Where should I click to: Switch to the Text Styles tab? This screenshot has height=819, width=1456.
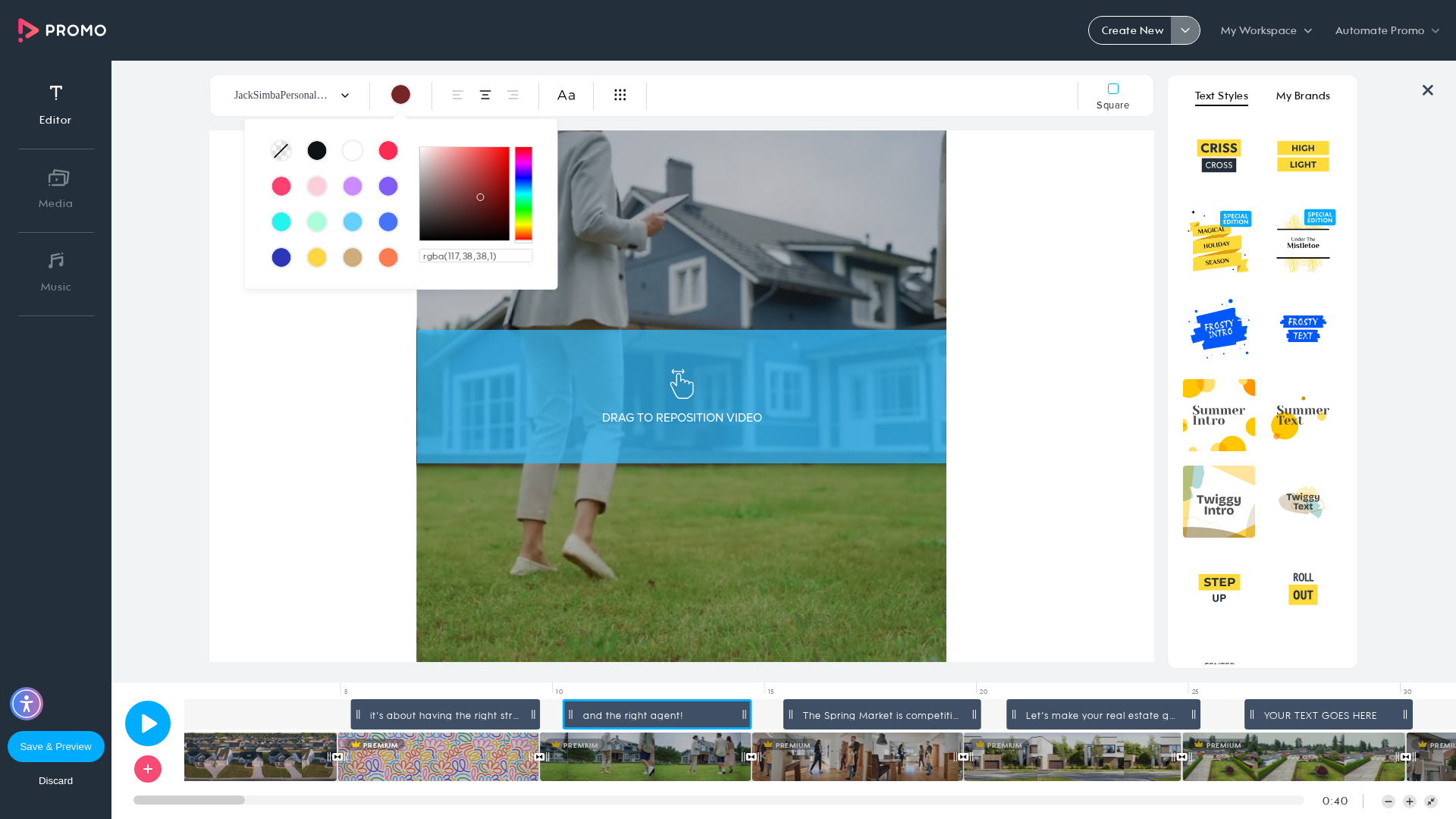point(1222,96)
